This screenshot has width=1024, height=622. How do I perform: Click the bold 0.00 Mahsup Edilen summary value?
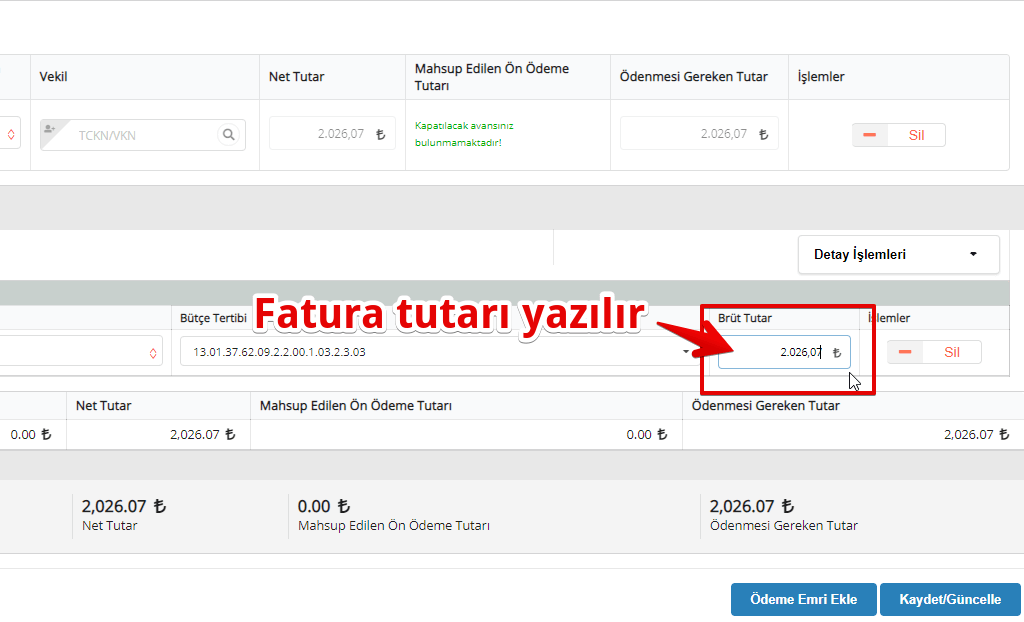tap(324, 506)
